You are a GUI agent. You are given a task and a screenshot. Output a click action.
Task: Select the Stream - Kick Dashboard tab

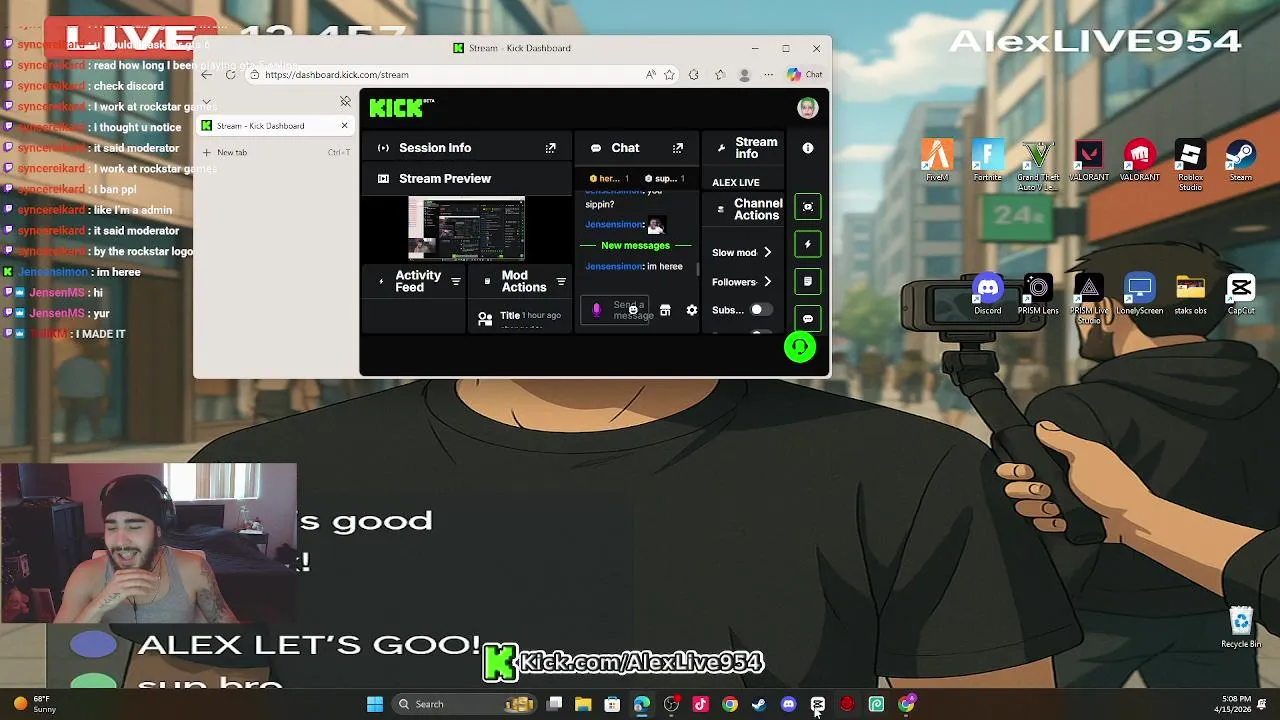tap(275, 126)
